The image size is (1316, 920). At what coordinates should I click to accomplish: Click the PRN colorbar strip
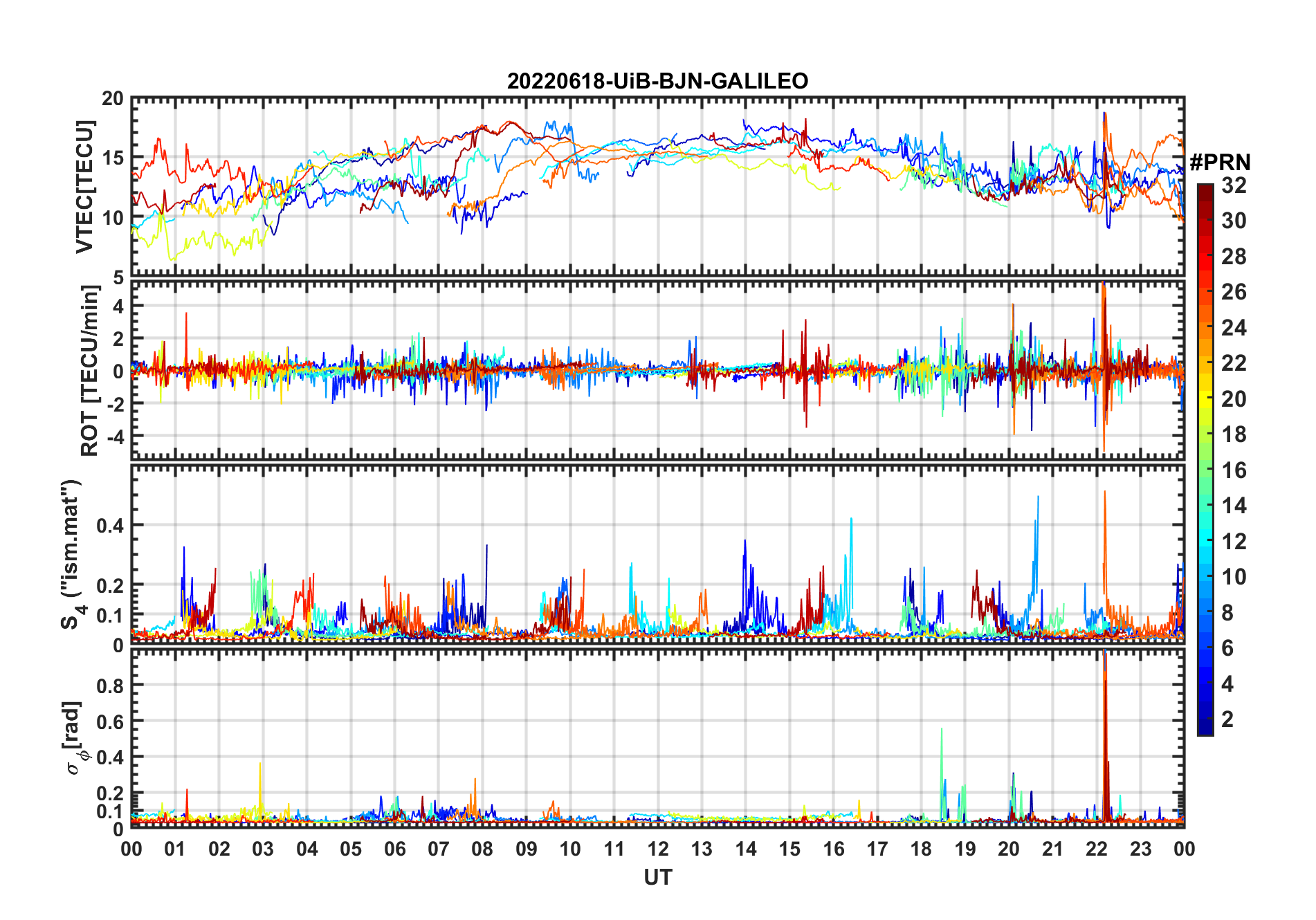coord(1205,459)
